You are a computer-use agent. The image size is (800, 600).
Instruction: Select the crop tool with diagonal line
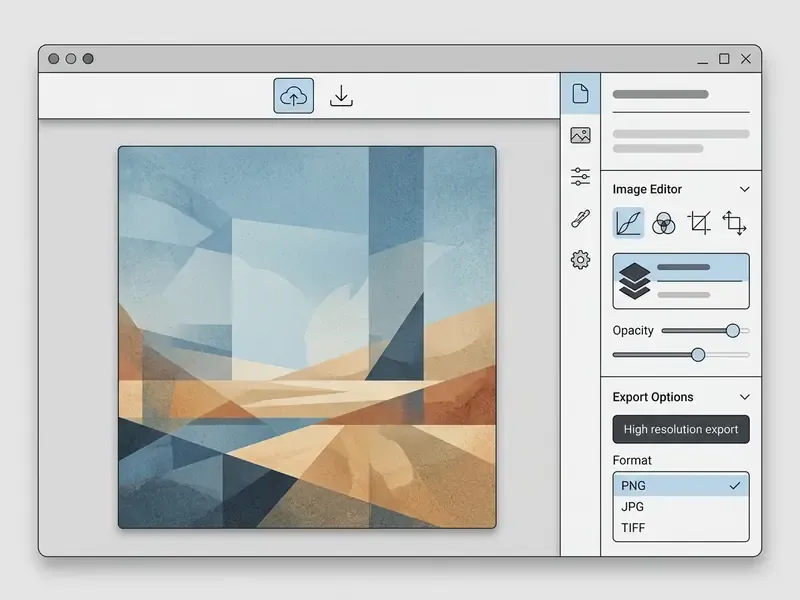[x=699, y=223]
